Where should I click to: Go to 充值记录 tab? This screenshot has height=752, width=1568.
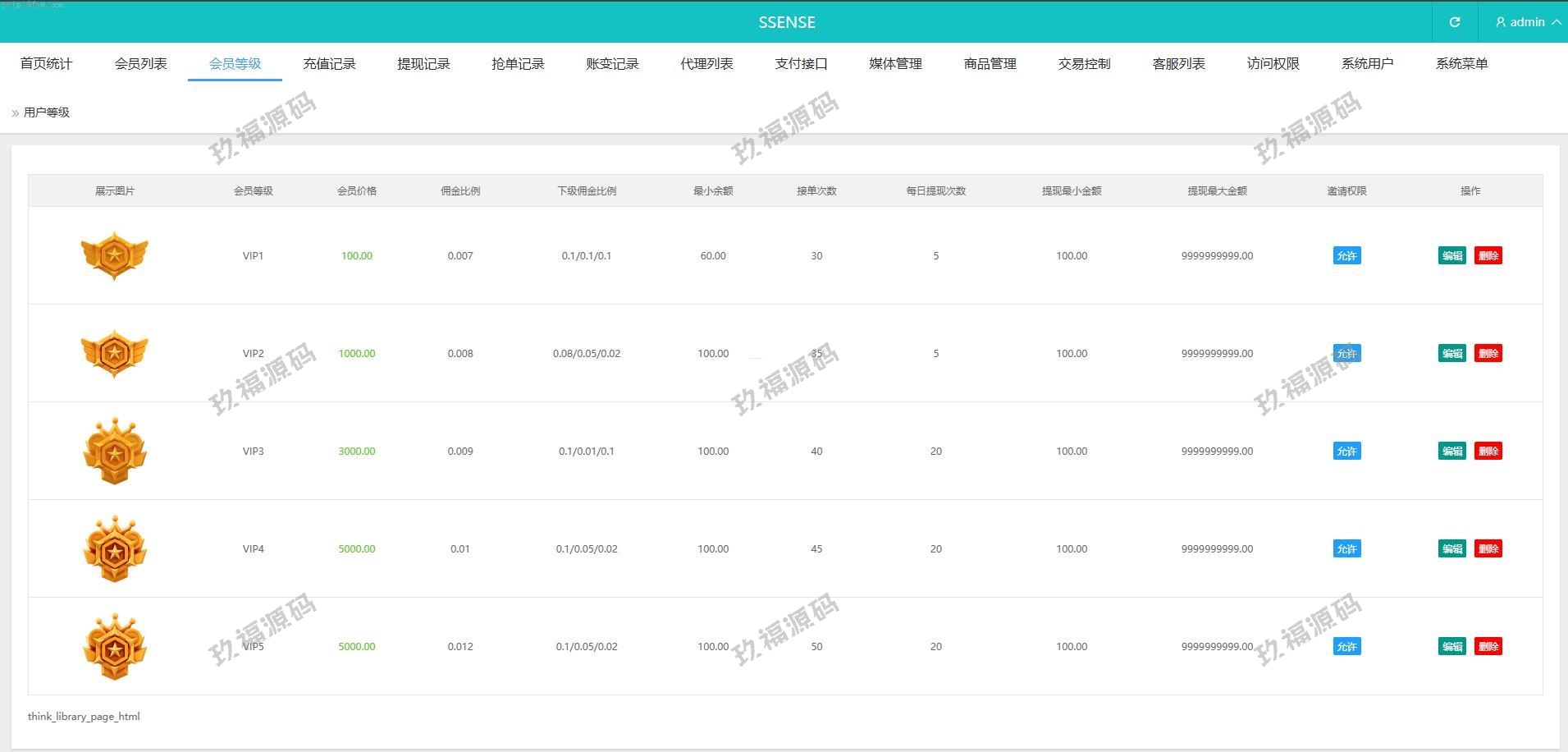click(x=329, y=63)
